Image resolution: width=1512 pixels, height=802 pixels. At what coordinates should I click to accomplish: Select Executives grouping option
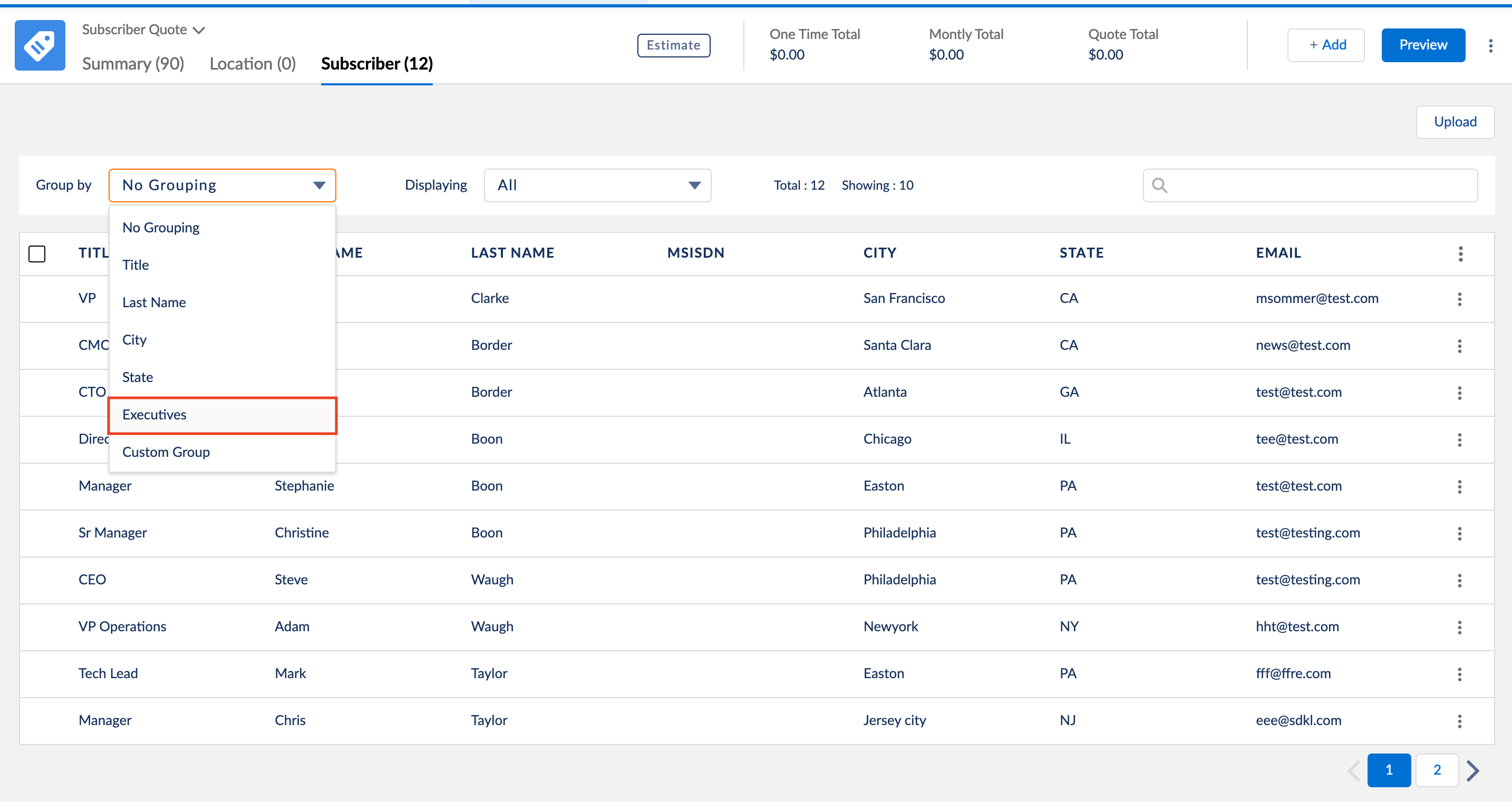coord(222,415)
